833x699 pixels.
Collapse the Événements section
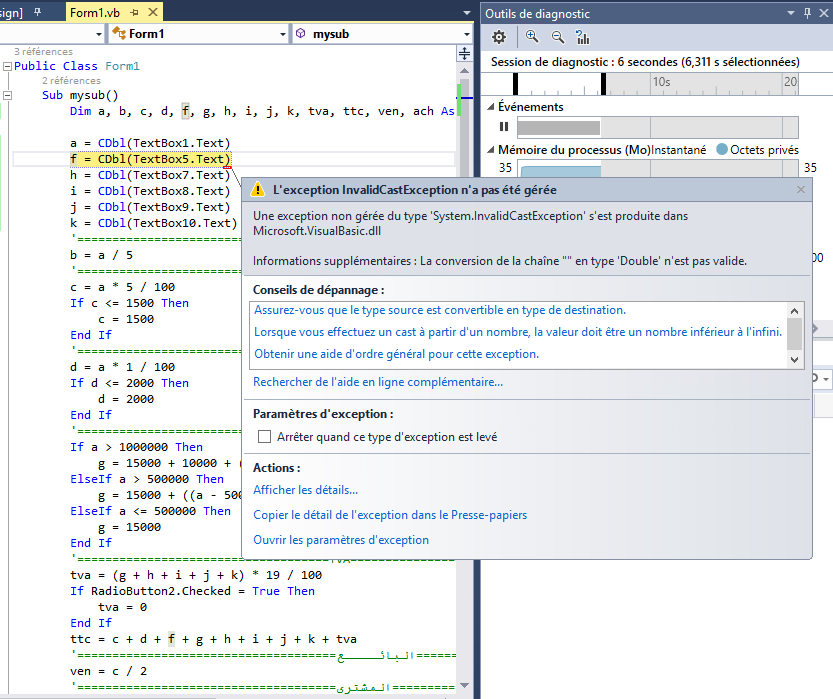click(x=490, y=107)
